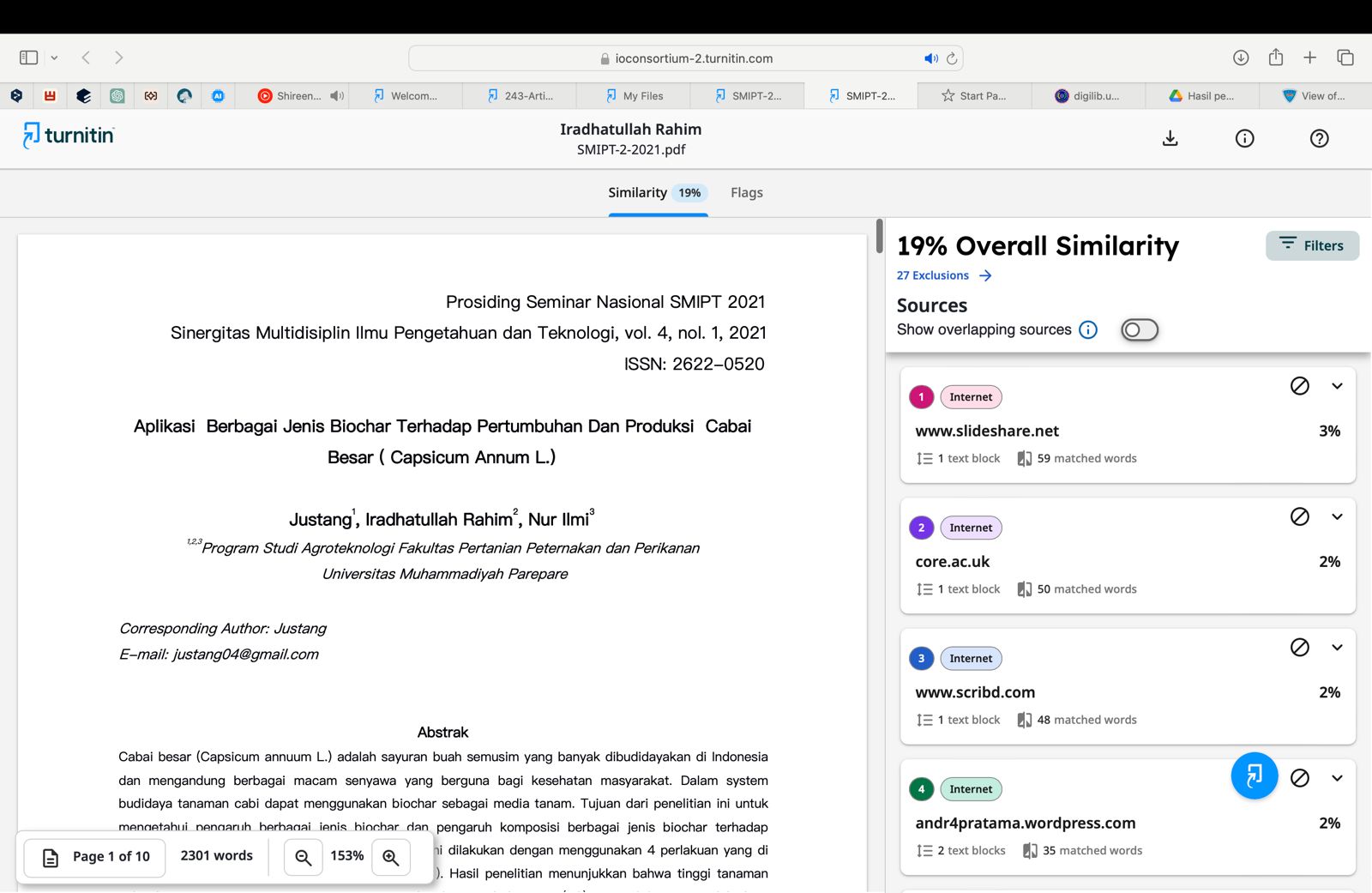Switch to the Hasil pe... browser tab
This screenshot has width=1372, height=893.
click(x=1202, y=96)
